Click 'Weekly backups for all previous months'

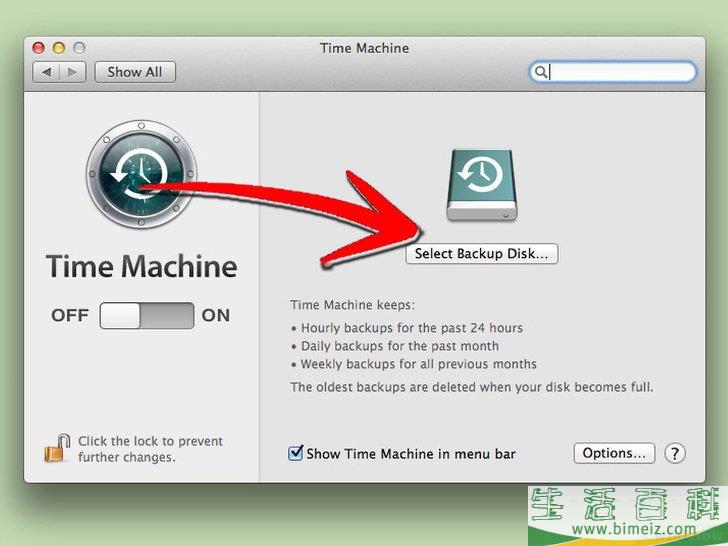419,364
